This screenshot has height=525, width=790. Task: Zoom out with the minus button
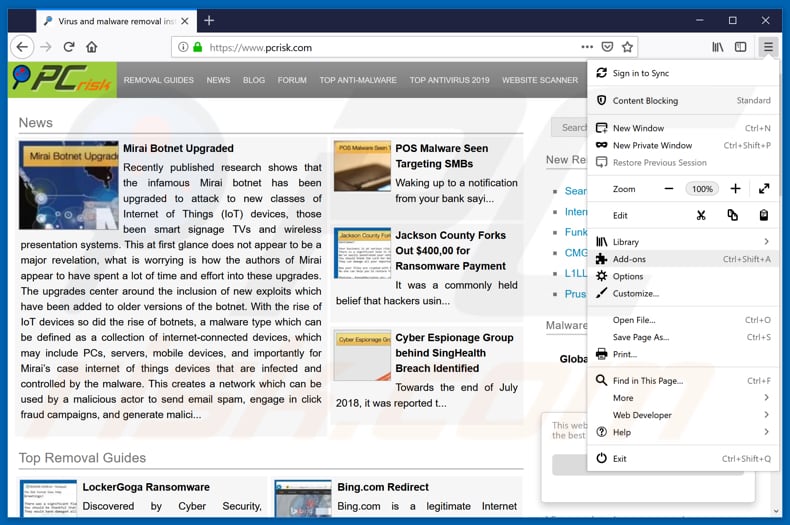[669, 189]
